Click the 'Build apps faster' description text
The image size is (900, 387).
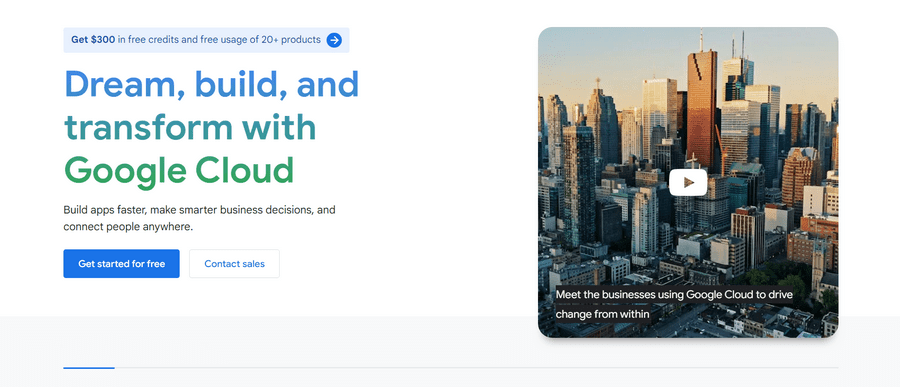pyautogui.click(x=199, y=218)
